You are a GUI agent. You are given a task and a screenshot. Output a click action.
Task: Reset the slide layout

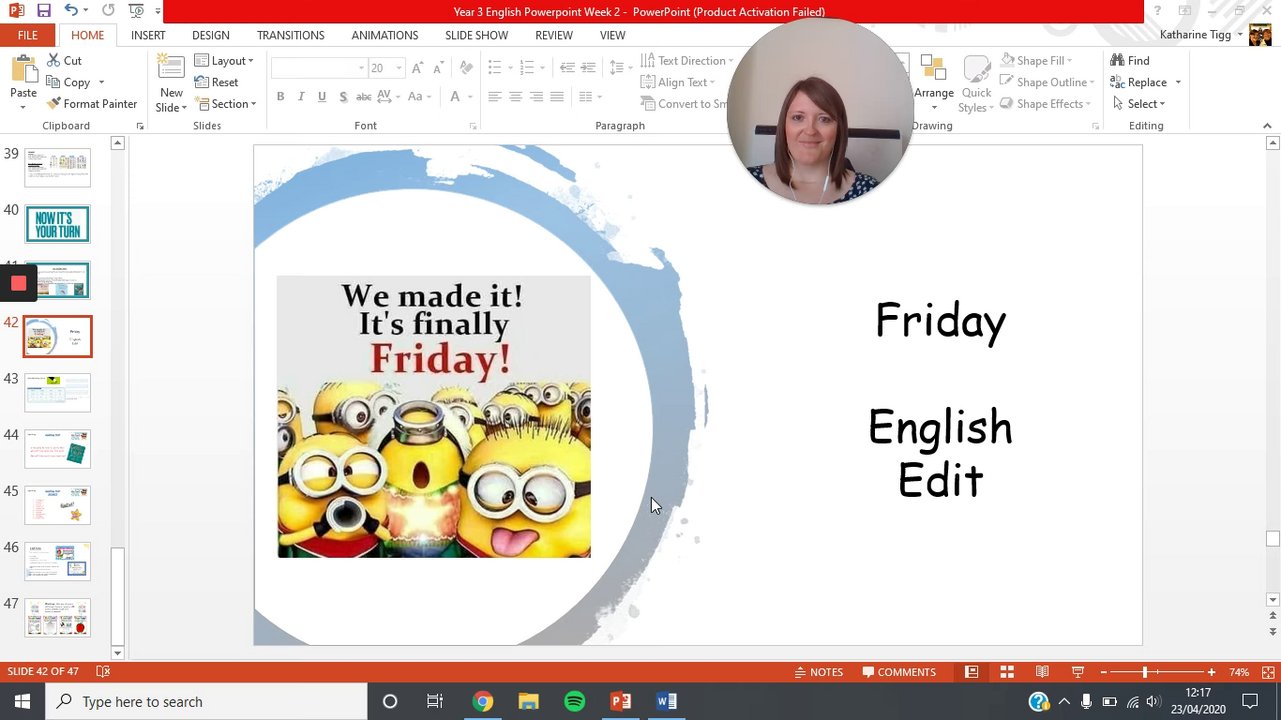(217, 83)
